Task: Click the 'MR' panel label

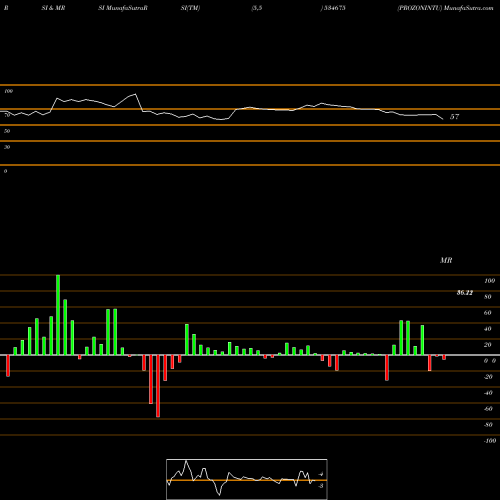Action: 446,260
